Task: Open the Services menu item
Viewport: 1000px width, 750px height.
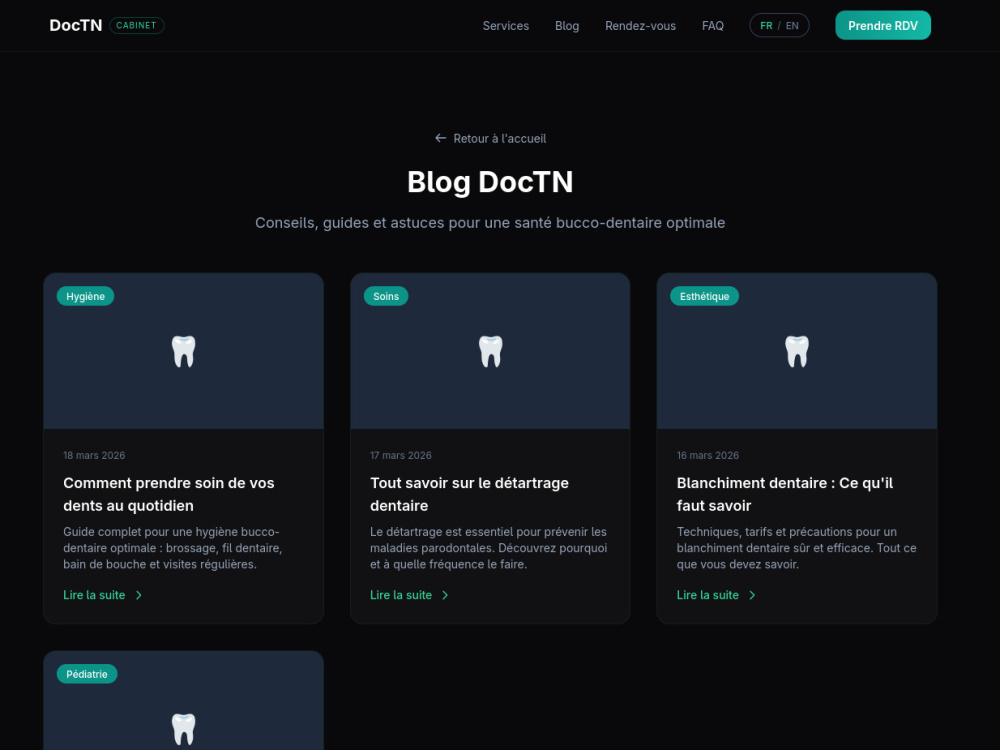Action: pos(506,26)
